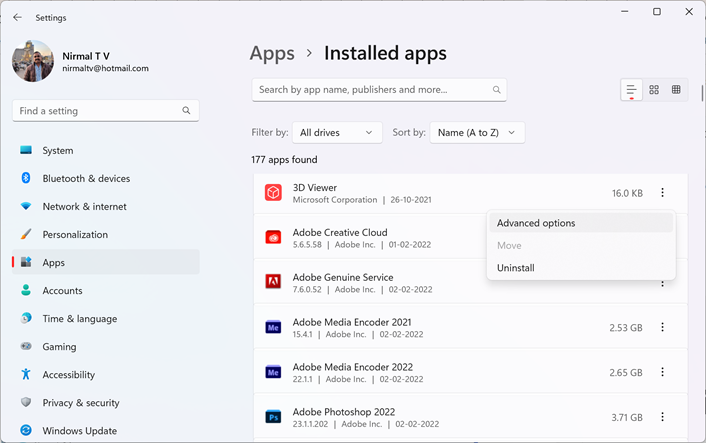Switch to grid view layout
706x443 pixels.
654,90
